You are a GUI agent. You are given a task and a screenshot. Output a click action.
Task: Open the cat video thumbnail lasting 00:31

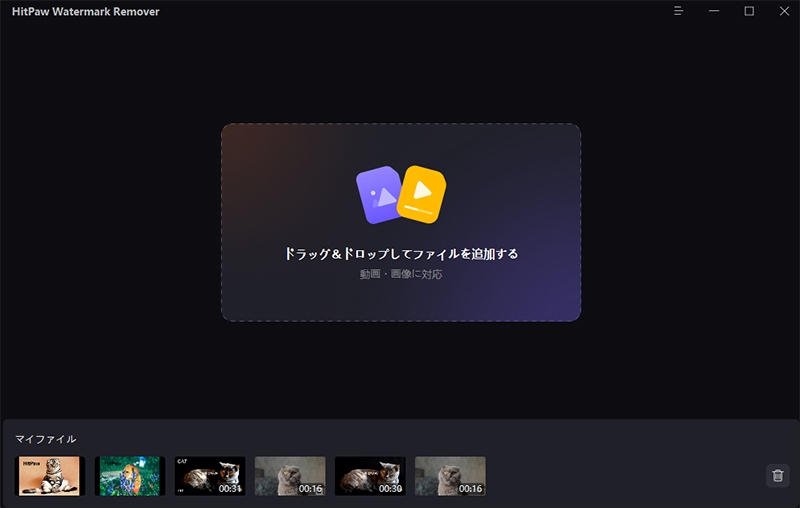coord(210,476)
